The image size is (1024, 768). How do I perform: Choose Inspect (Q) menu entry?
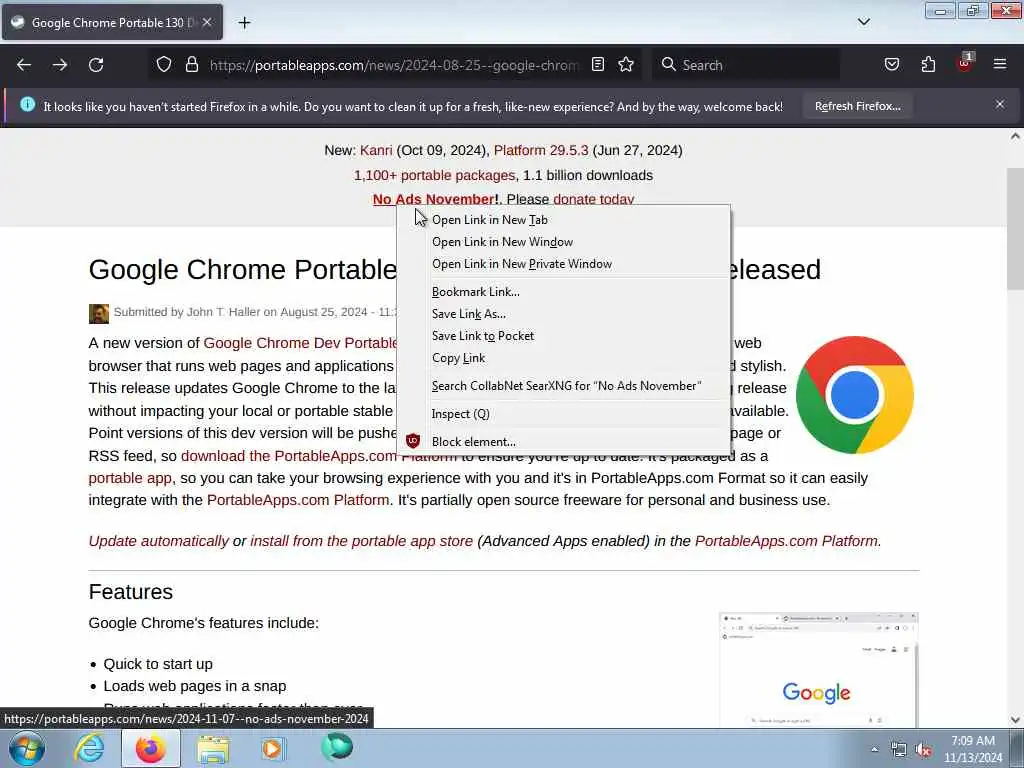pyautogui.click(x=563, y=414)
